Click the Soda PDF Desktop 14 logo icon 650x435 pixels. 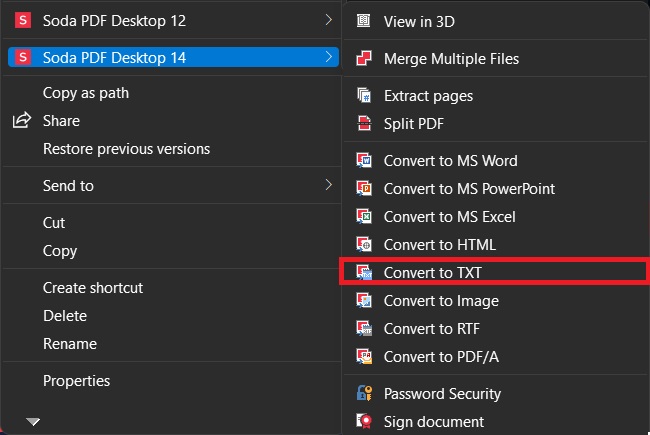click(23, 57)
